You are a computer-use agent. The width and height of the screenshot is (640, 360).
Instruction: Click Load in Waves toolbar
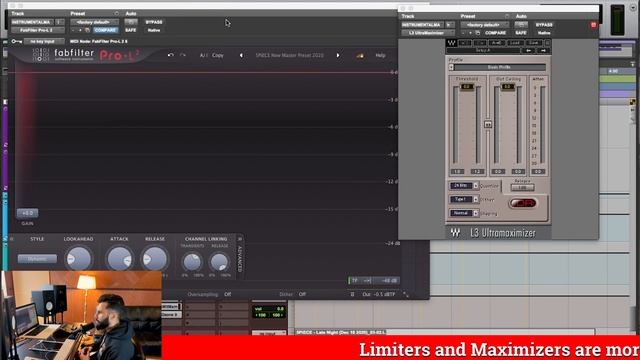[515, 42]
